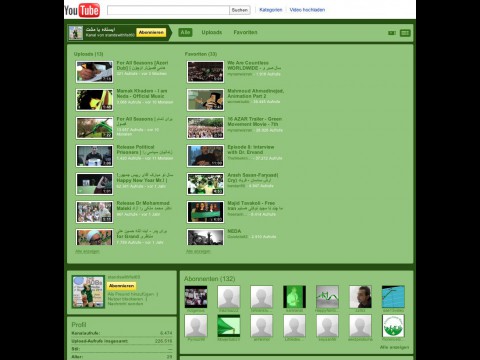The width and height of the screenshot is (480, 360).
Task: Open the 16 AZAR Trailer thumbnail
Action: (x=205, y=128)
